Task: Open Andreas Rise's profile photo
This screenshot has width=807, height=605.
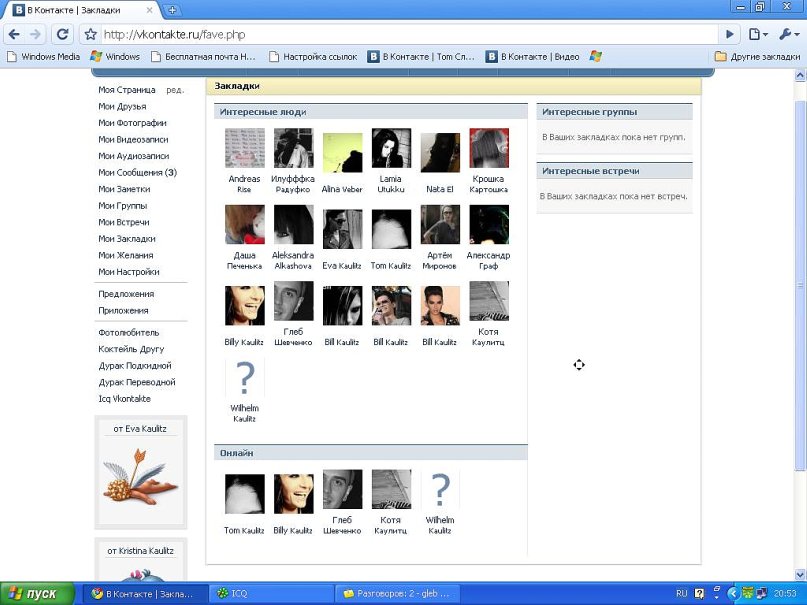Action: [x=244, y=148]
